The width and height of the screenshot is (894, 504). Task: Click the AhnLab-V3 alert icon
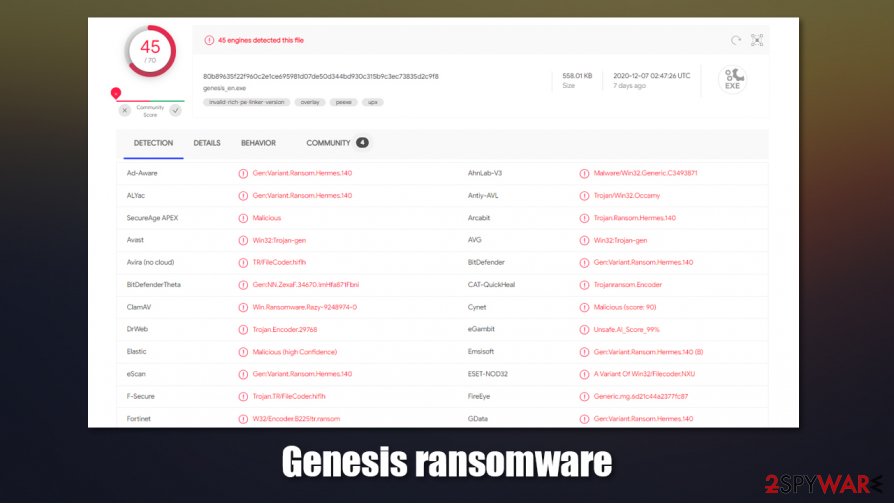click(584, 173)
